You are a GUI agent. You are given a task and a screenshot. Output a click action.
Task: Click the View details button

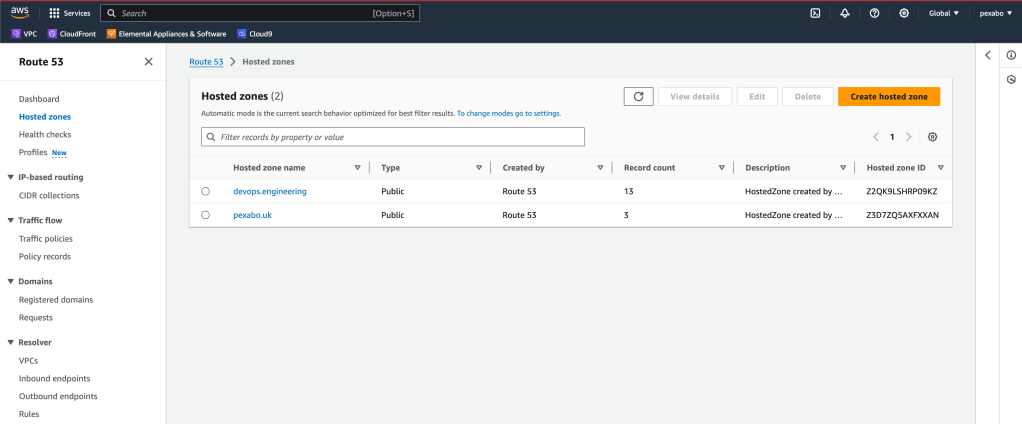tap(695, 96)
